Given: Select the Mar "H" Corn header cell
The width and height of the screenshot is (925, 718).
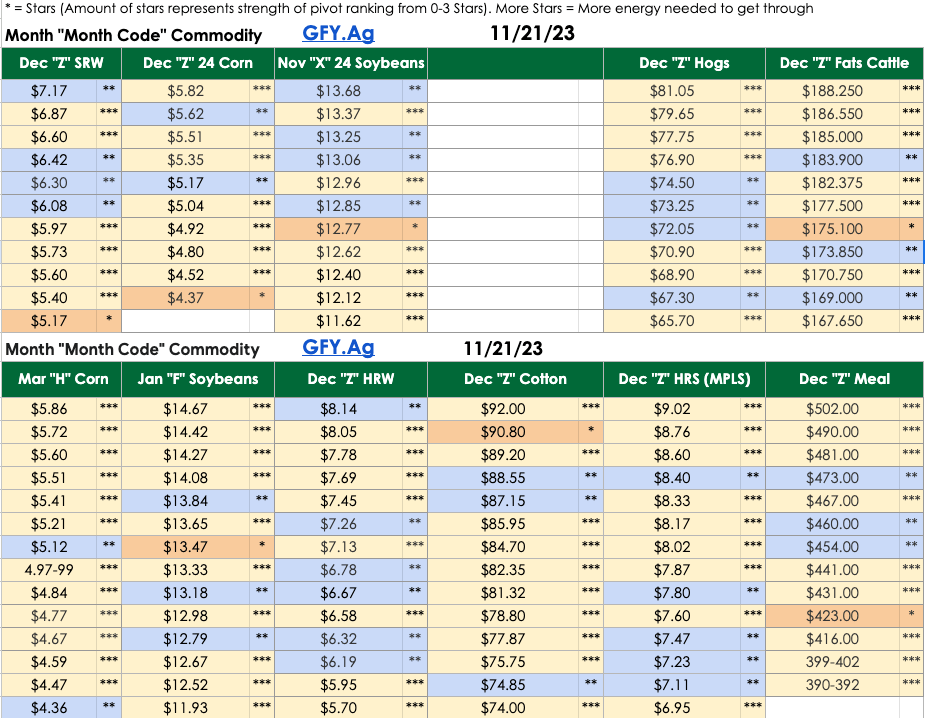Looking at the screenshot, I should click(61, 379).
